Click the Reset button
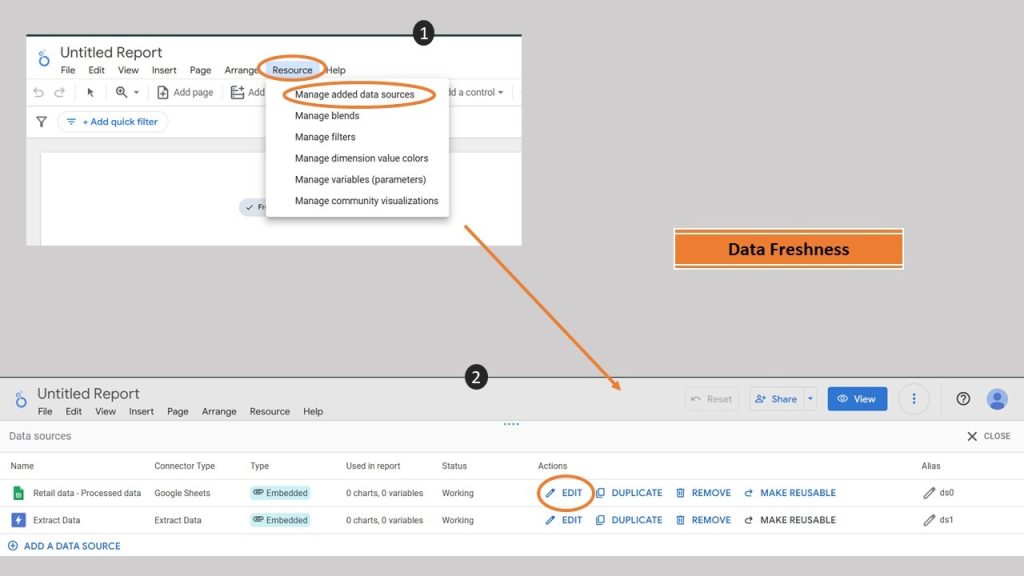This screenshot has height=576, width=1024. pyautogui.click(x=712, y=399)
